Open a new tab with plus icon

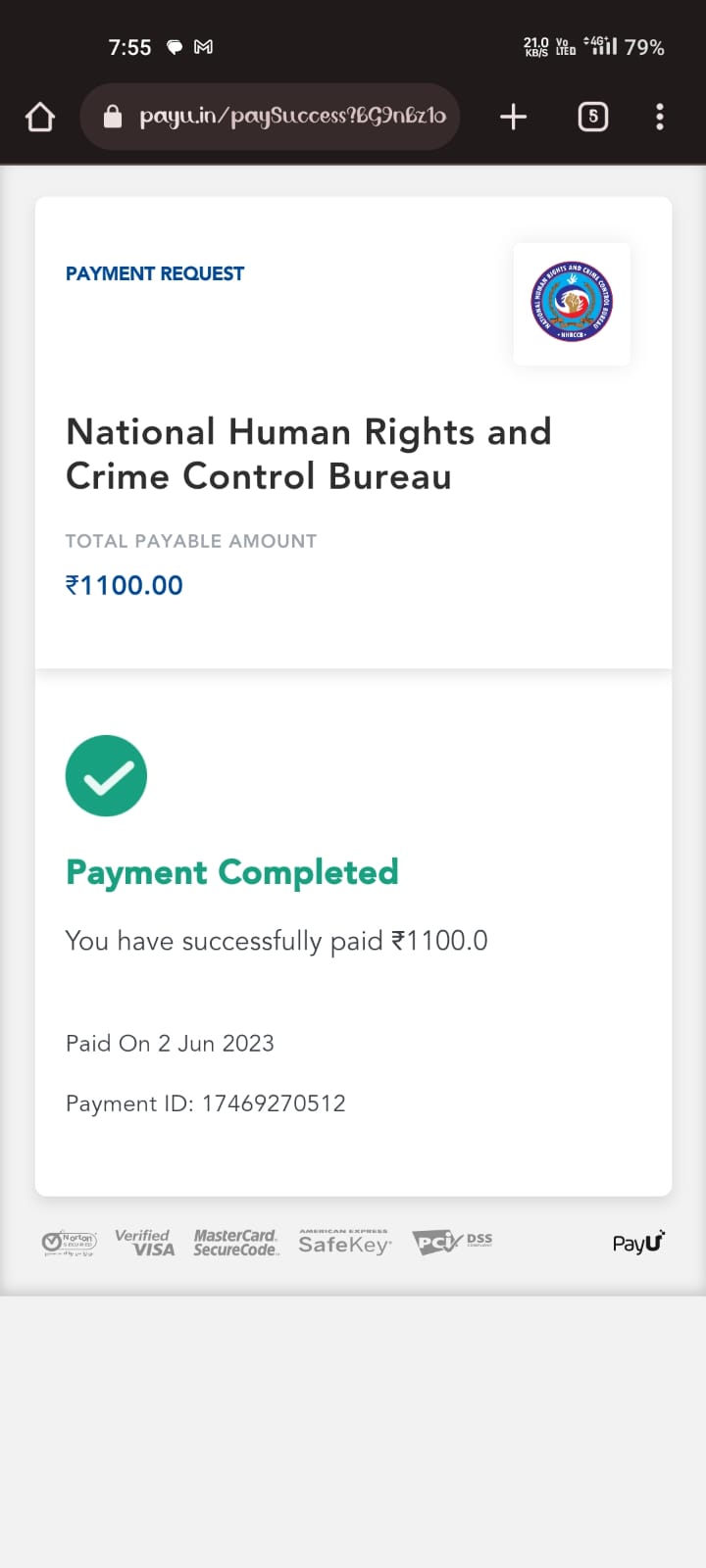(513, 117)
